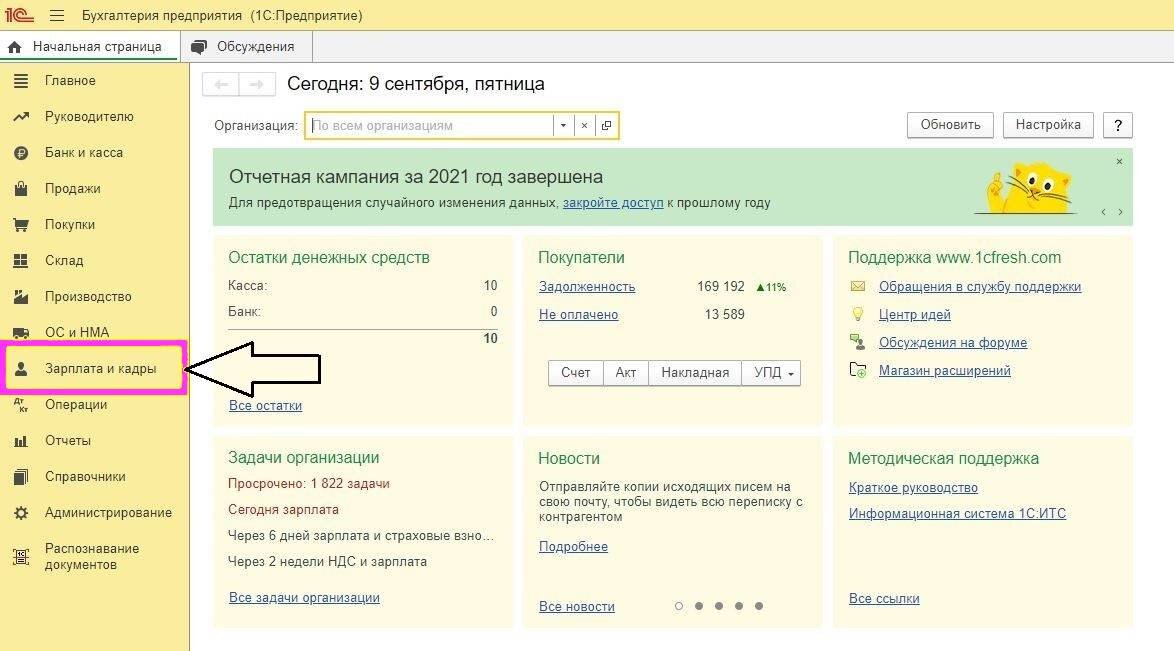Click the ОС и НМА truck icon

tap(21, 333)
